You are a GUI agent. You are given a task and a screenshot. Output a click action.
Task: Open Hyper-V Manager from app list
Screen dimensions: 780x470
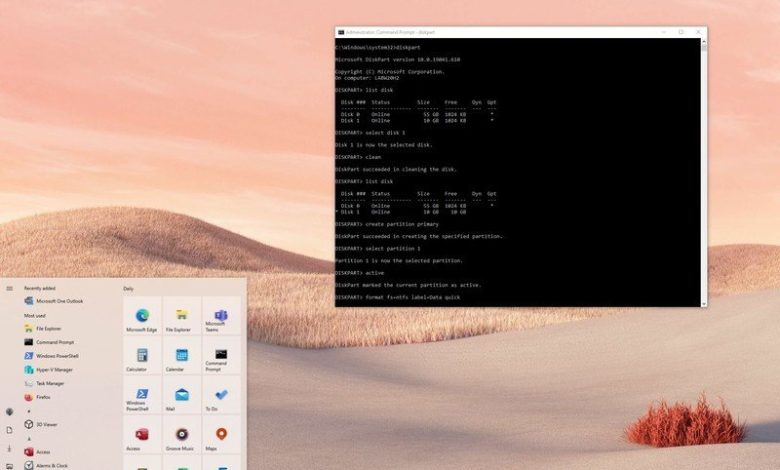49,370
